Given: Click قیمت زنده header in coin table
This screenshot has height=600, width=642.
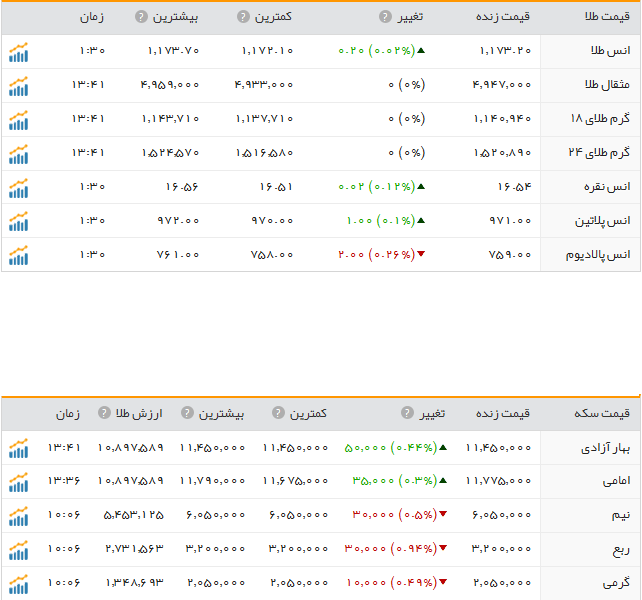Looking at the screenshot, I should coord(503,413).
